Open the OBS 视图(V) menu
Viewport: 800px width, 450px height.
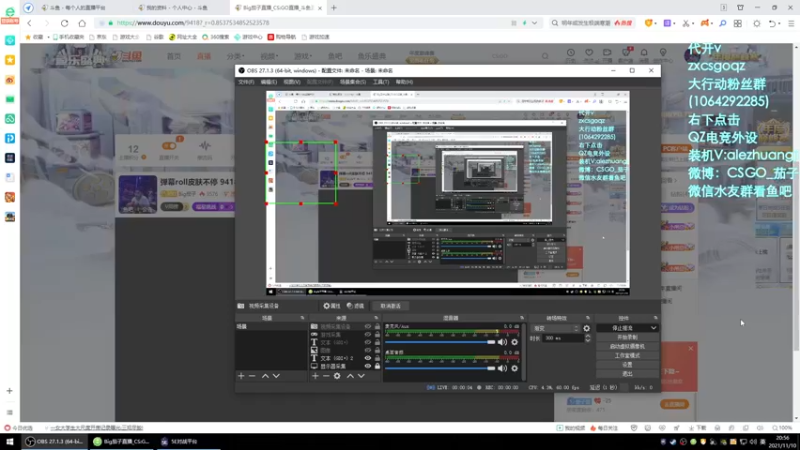point(292,82)
